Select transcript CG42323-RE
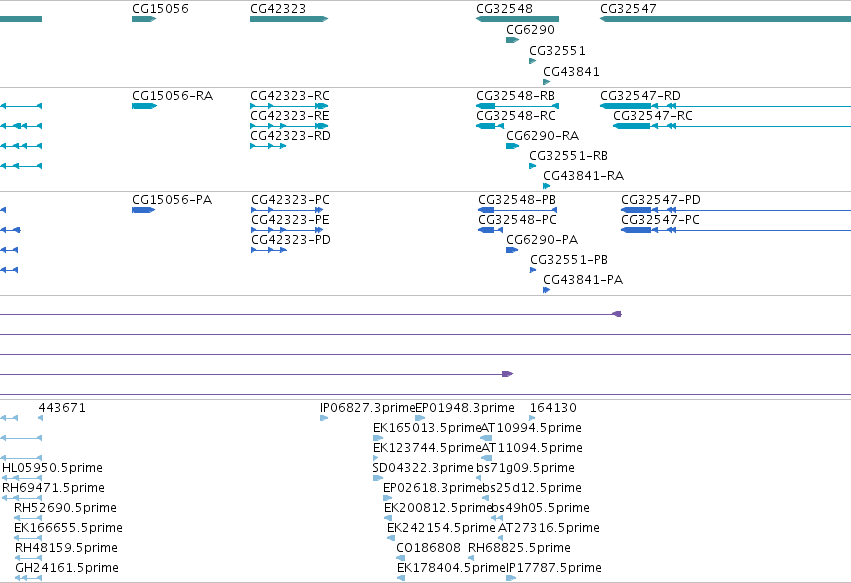Viewport: 851px width, 583px height. (x=289, y=116)
